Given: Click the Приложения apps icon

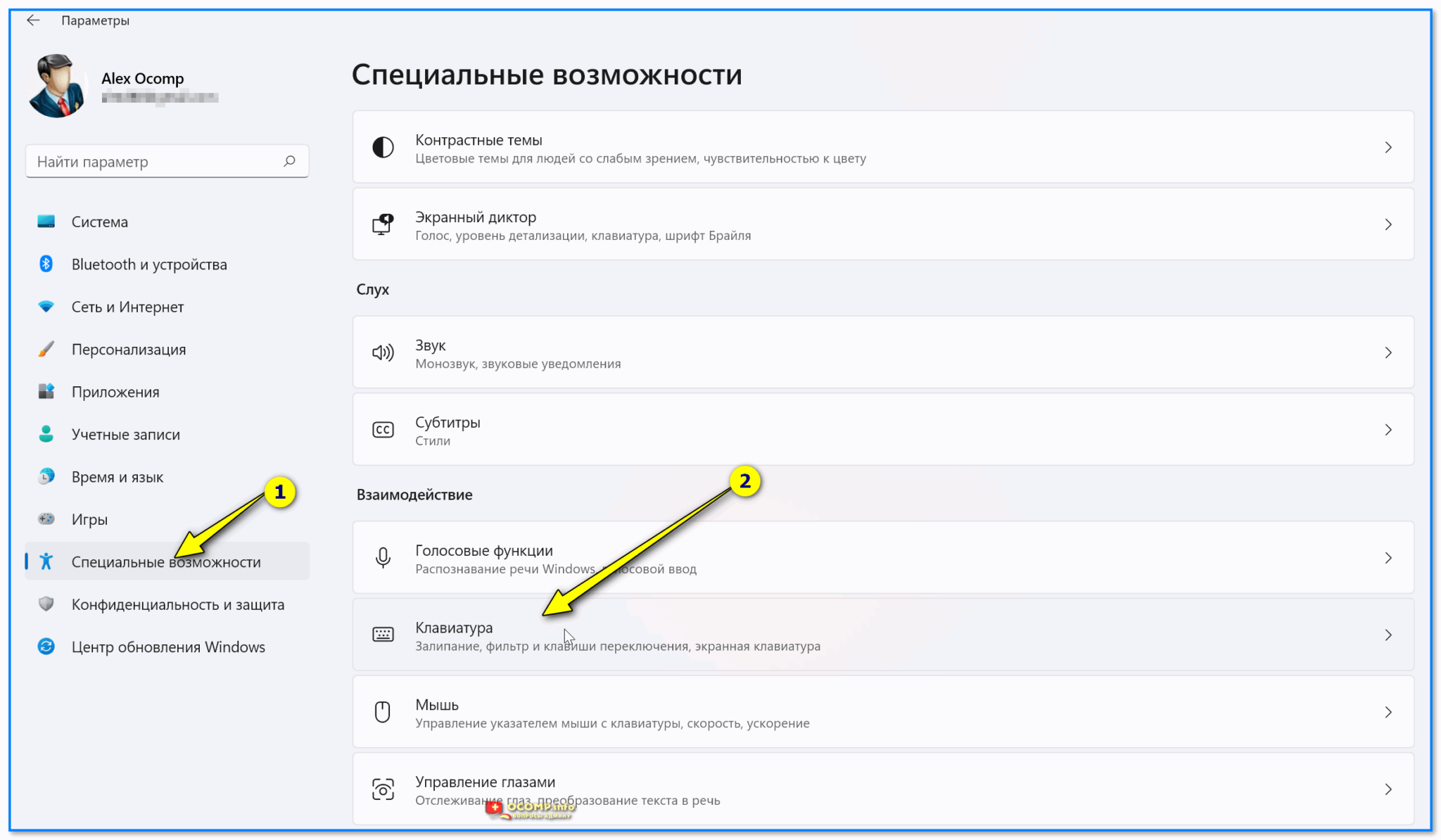Looking at the screenshot, I should click(x=46, y=391).
